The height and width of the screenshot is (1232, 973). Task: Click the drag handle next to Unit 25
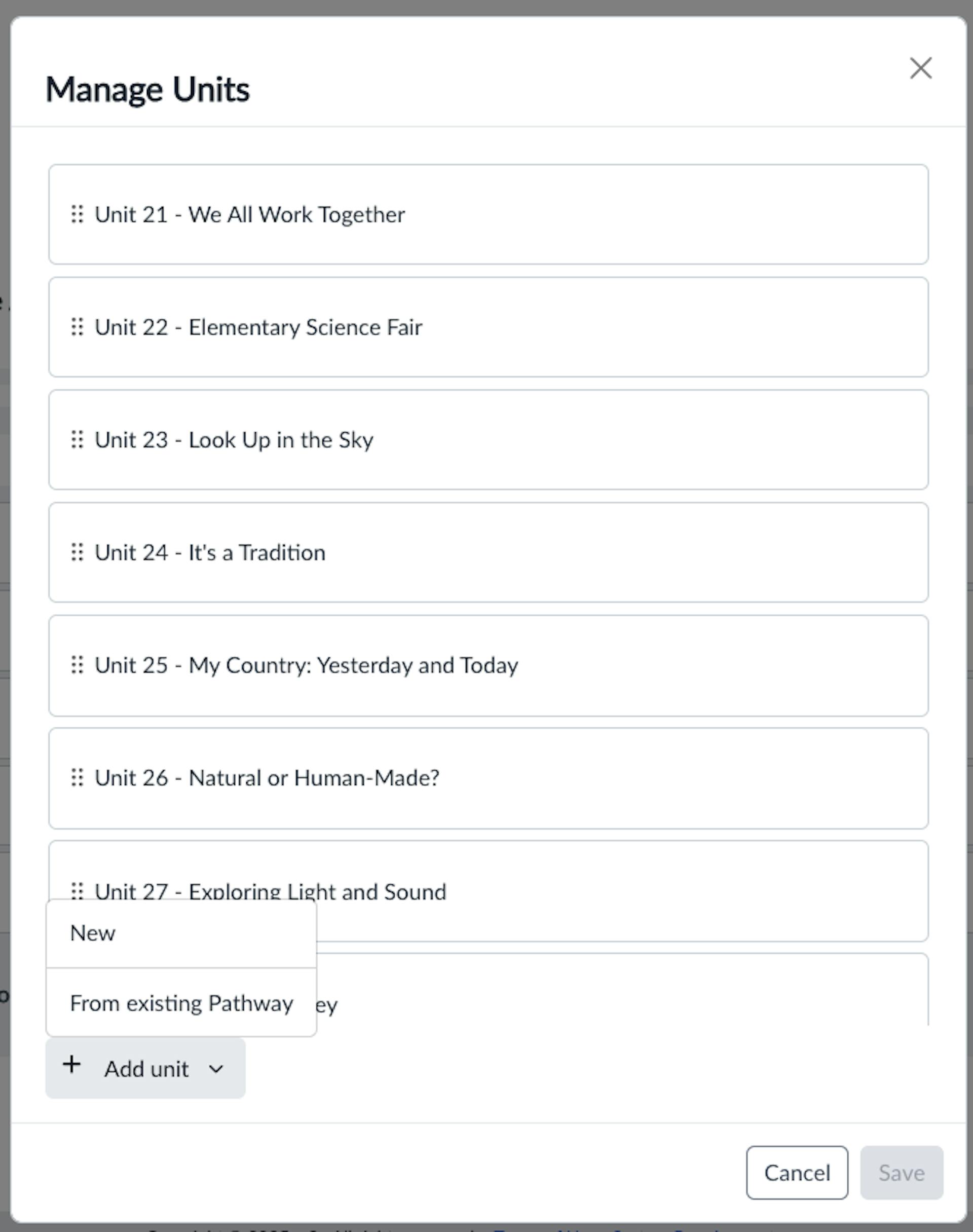point(79,665)
